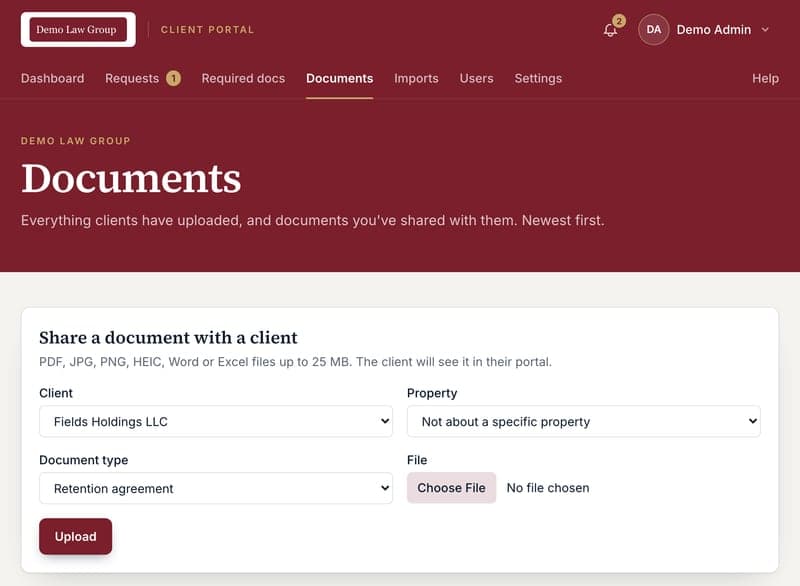This screenshot has width=800, height=586.
Task: Open the Imports tab
Action: tap(416, 79)
